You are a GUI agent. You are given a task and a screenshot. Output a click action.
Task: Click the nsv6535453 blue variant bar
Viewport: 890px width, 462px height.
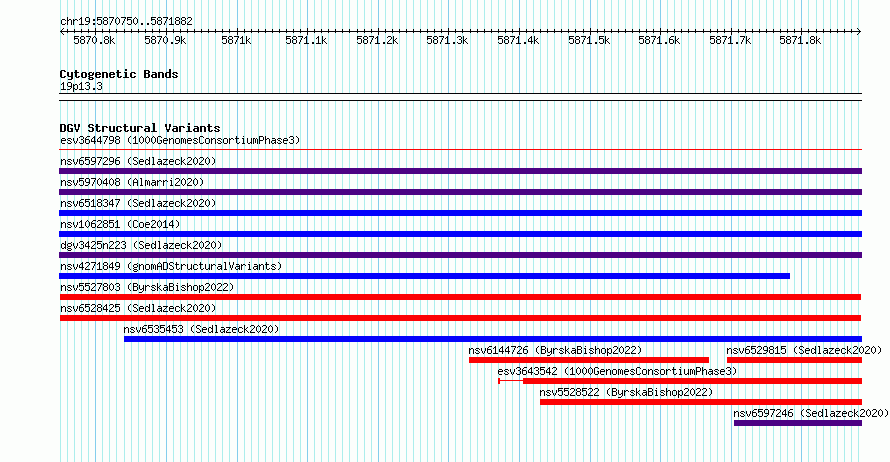493,339
